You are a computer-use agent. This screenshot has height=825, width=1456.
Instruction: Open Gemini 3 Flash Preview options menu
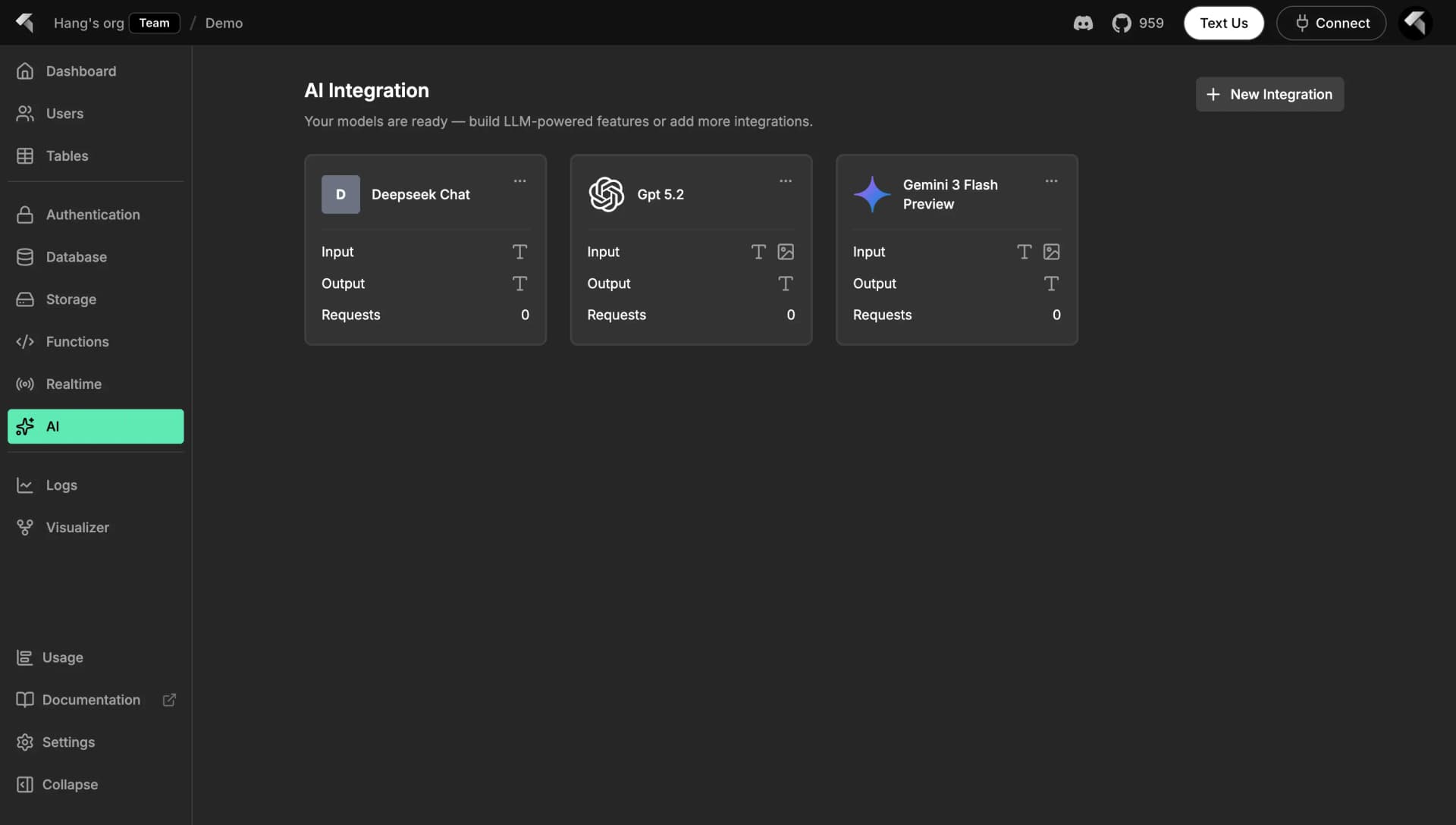[x=1051, y=180]
